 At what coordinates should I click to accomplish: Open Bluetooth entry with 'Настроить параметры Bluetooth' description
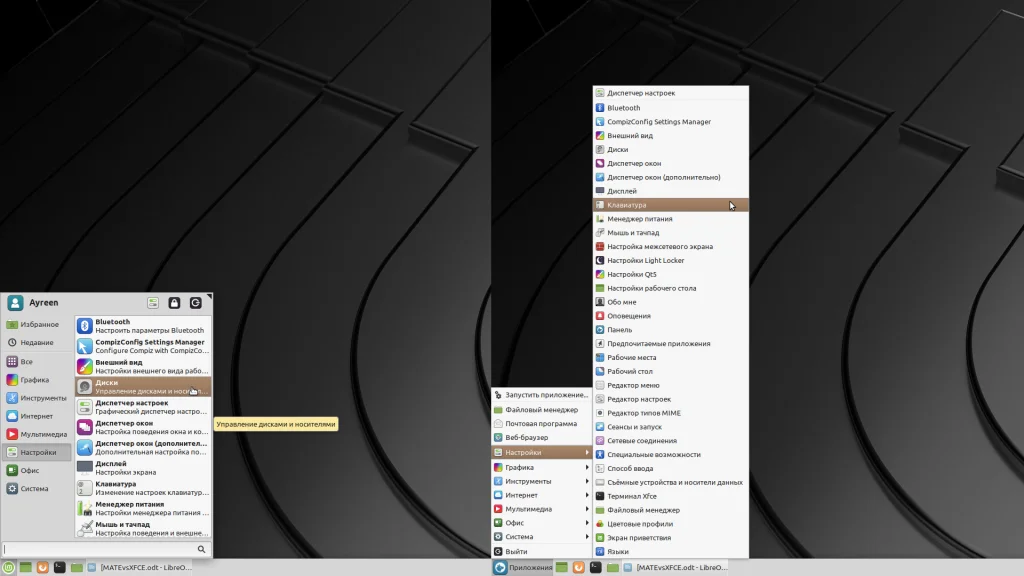tap(143, 326)
